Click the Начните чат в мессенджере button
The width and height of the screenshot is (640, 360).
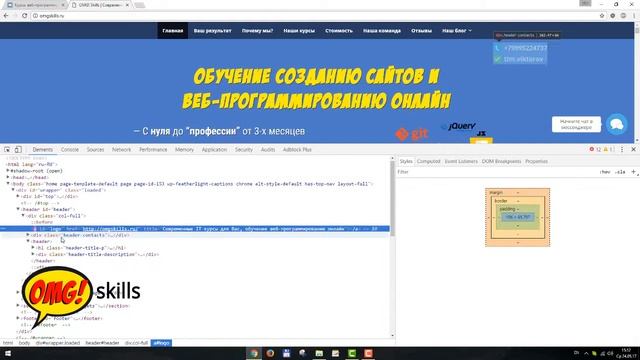tap(576, 124)
